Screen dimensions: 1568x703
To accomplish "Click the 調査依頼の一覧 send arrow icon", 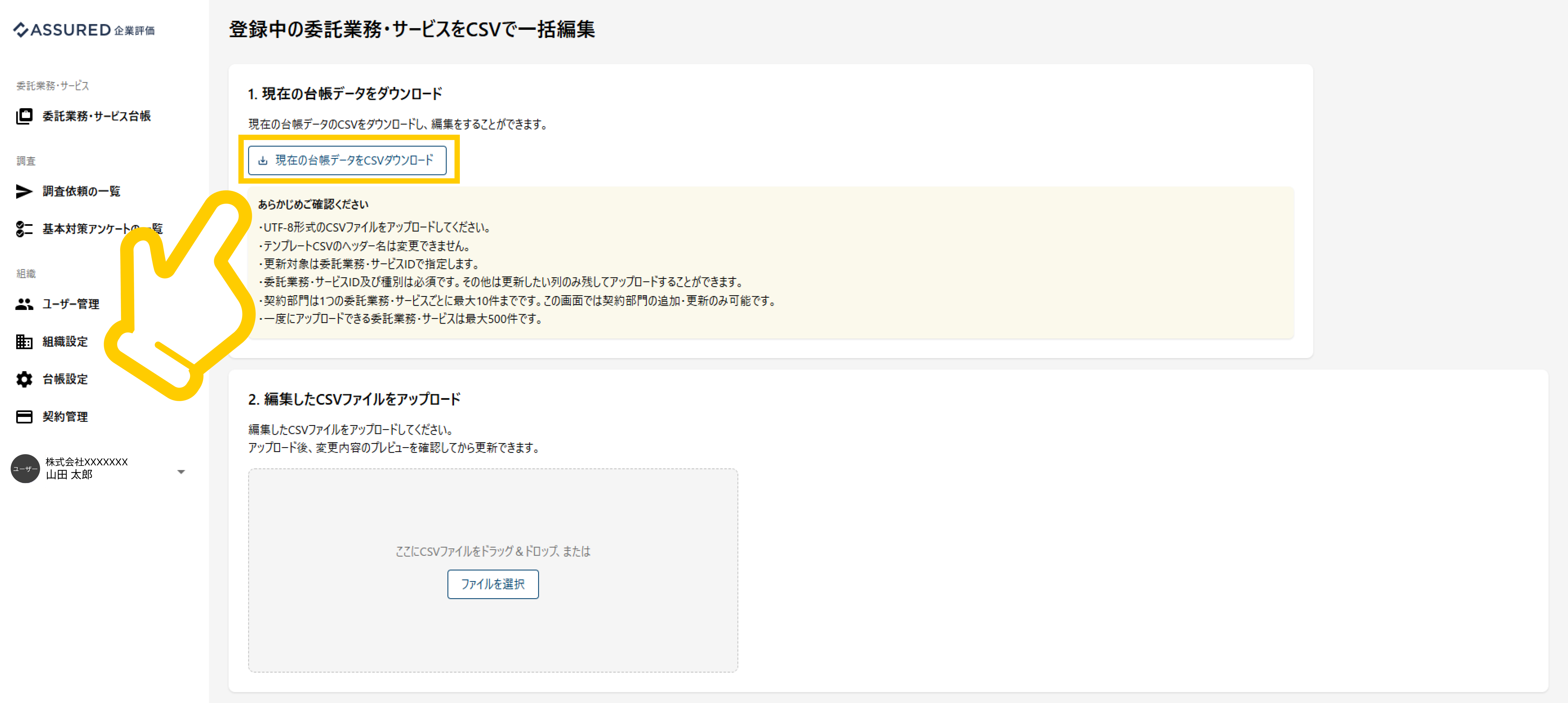I will pyautogui.click(x=24, y=192).
